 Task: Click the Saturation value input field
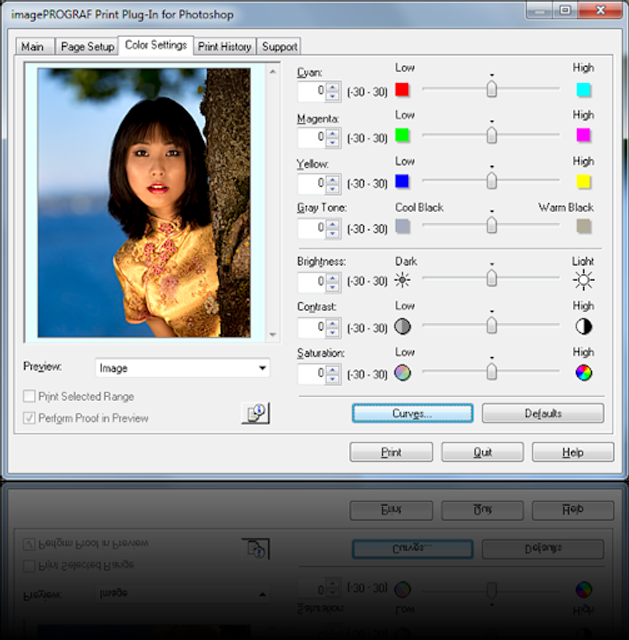(312, 374)
